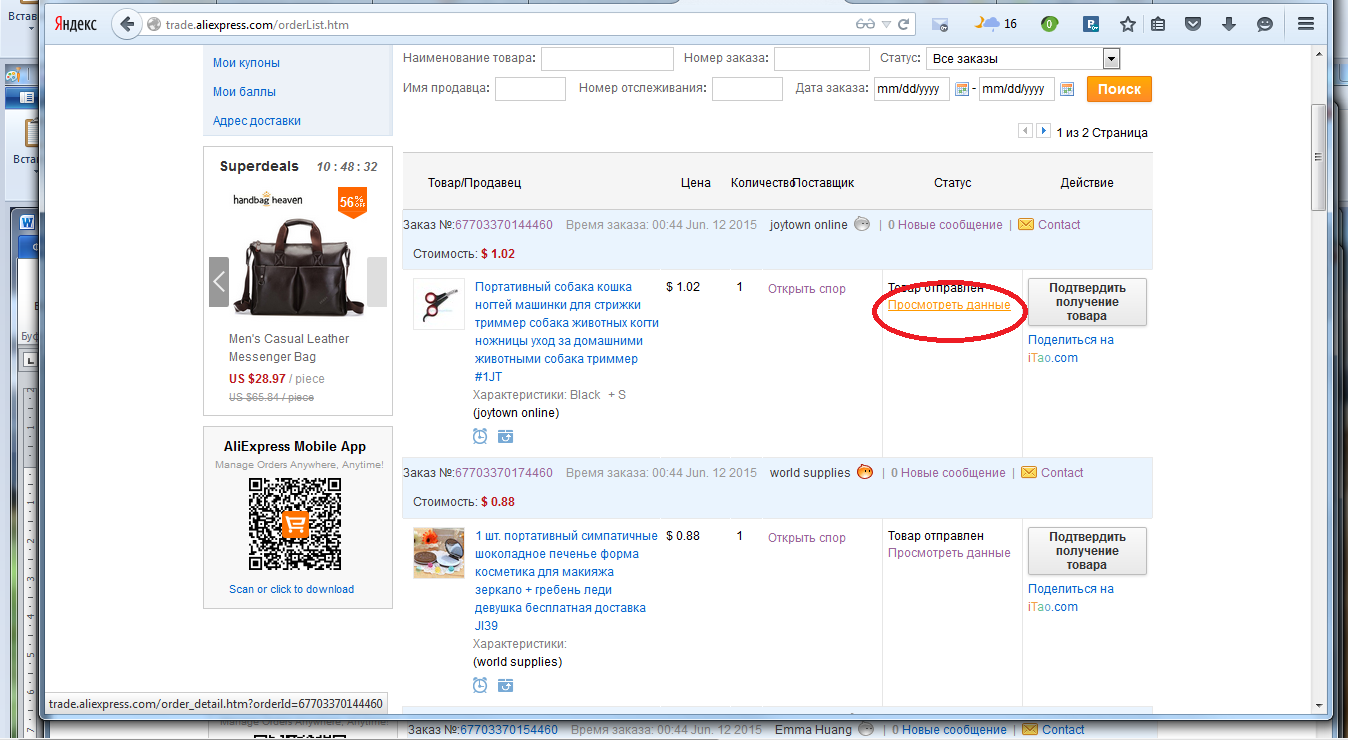Click 'Scan or click to download' link

click(x=291, y=589)
